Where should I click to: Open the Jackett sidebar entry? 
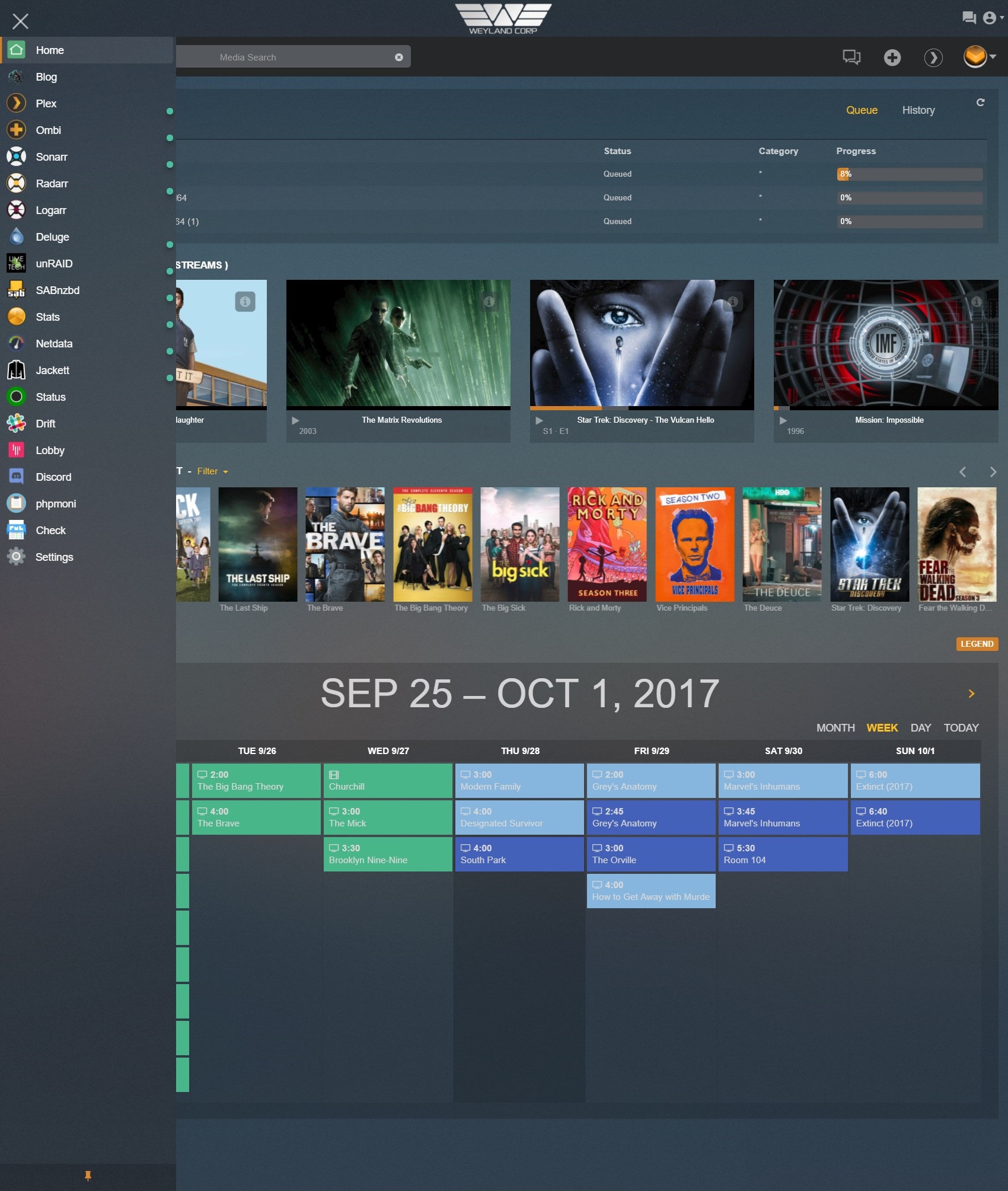pos(87,371)
